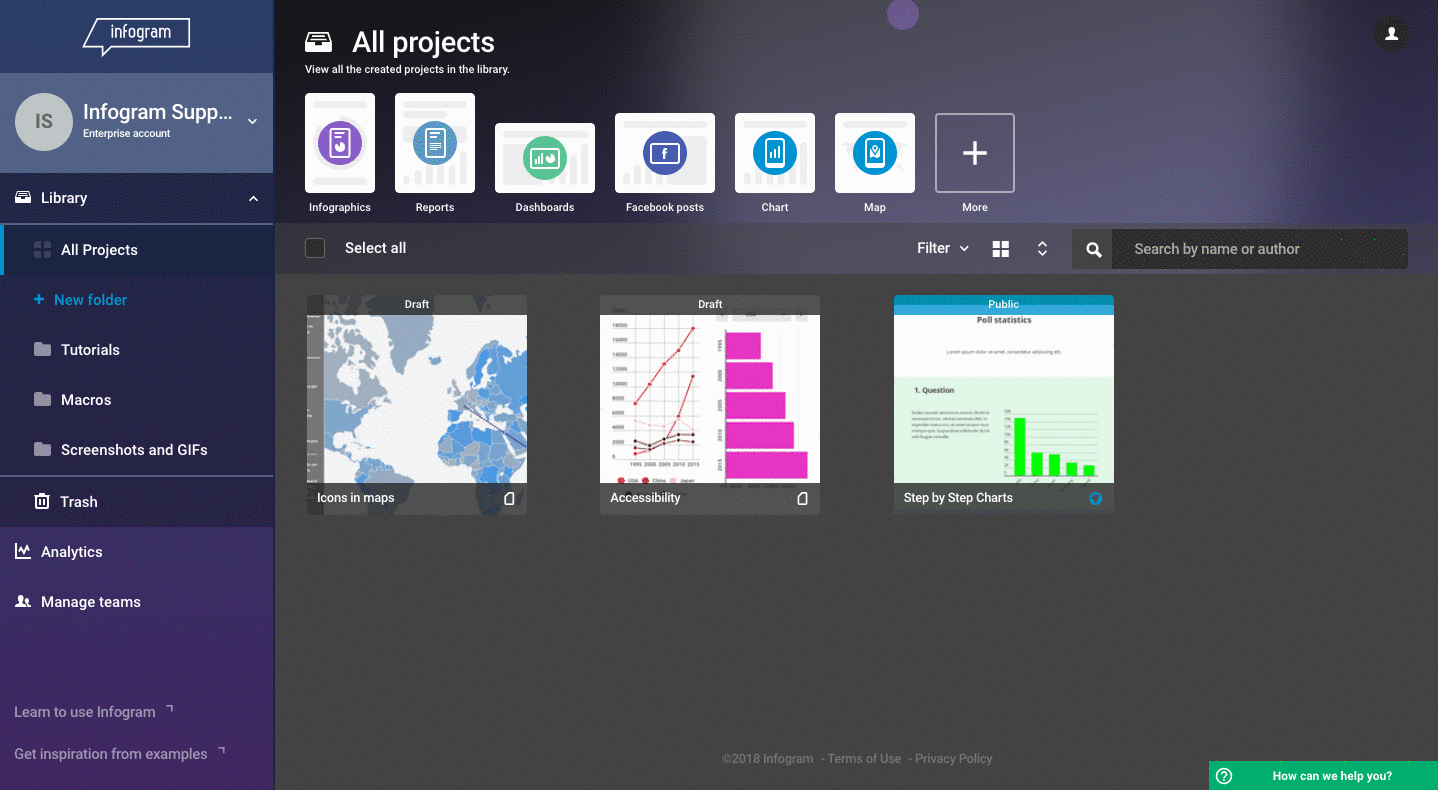The height and width of the screenshot is (790, 1438).
Task: Create a new Dashboards project
Action: (544, 158)
